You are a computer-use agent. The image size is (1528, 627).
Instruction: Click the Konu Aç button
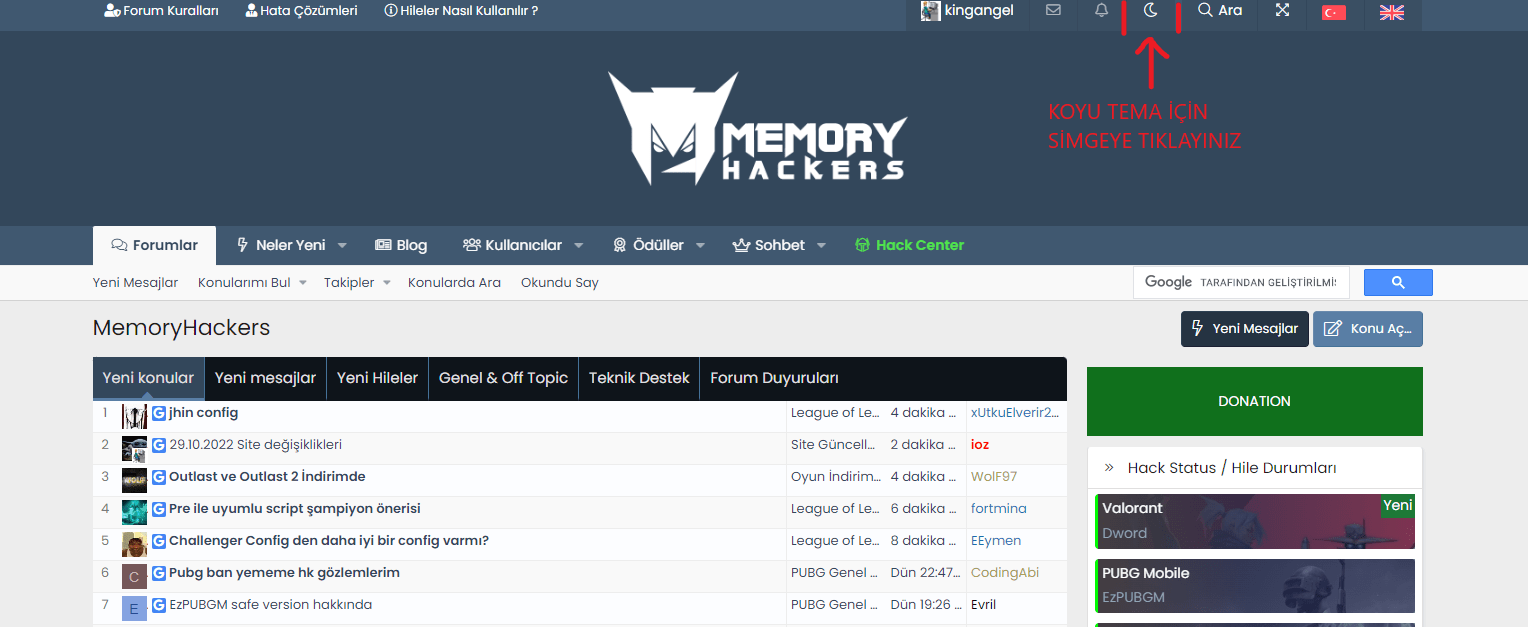[x=1368, y=329]
